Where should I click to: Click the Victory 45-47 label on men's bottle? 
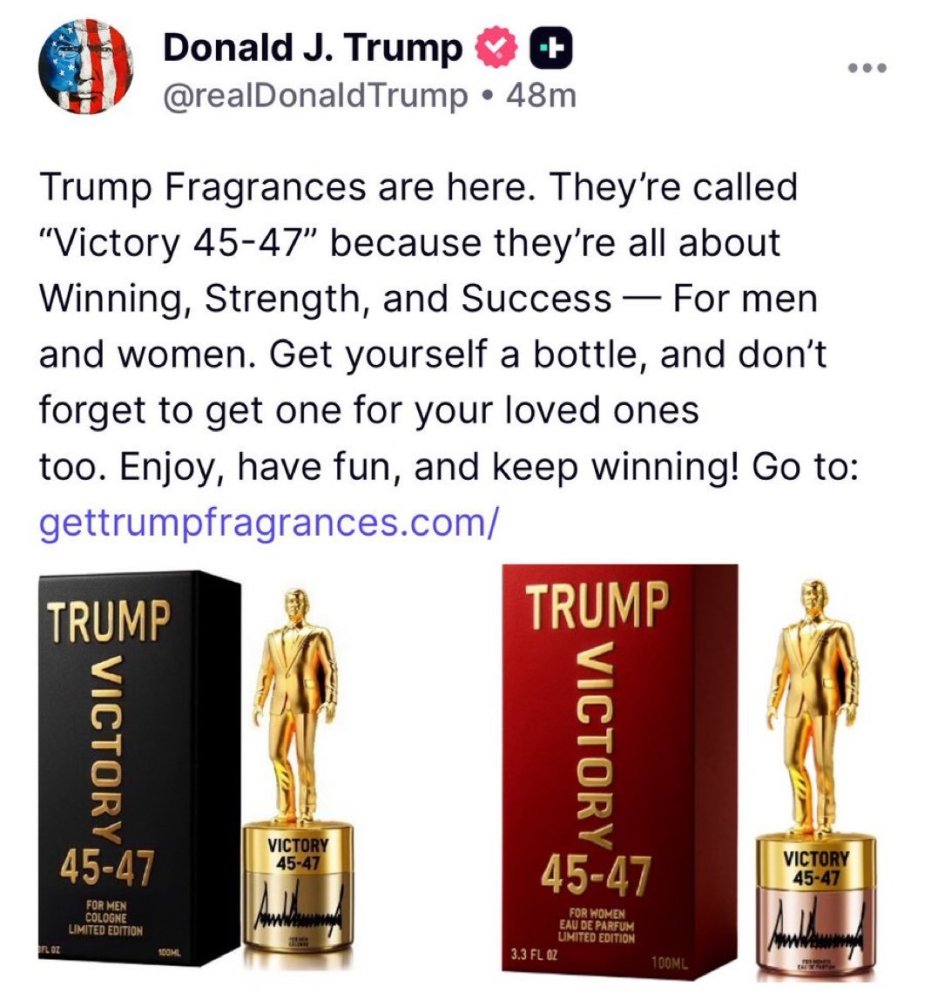pos(298,855)
